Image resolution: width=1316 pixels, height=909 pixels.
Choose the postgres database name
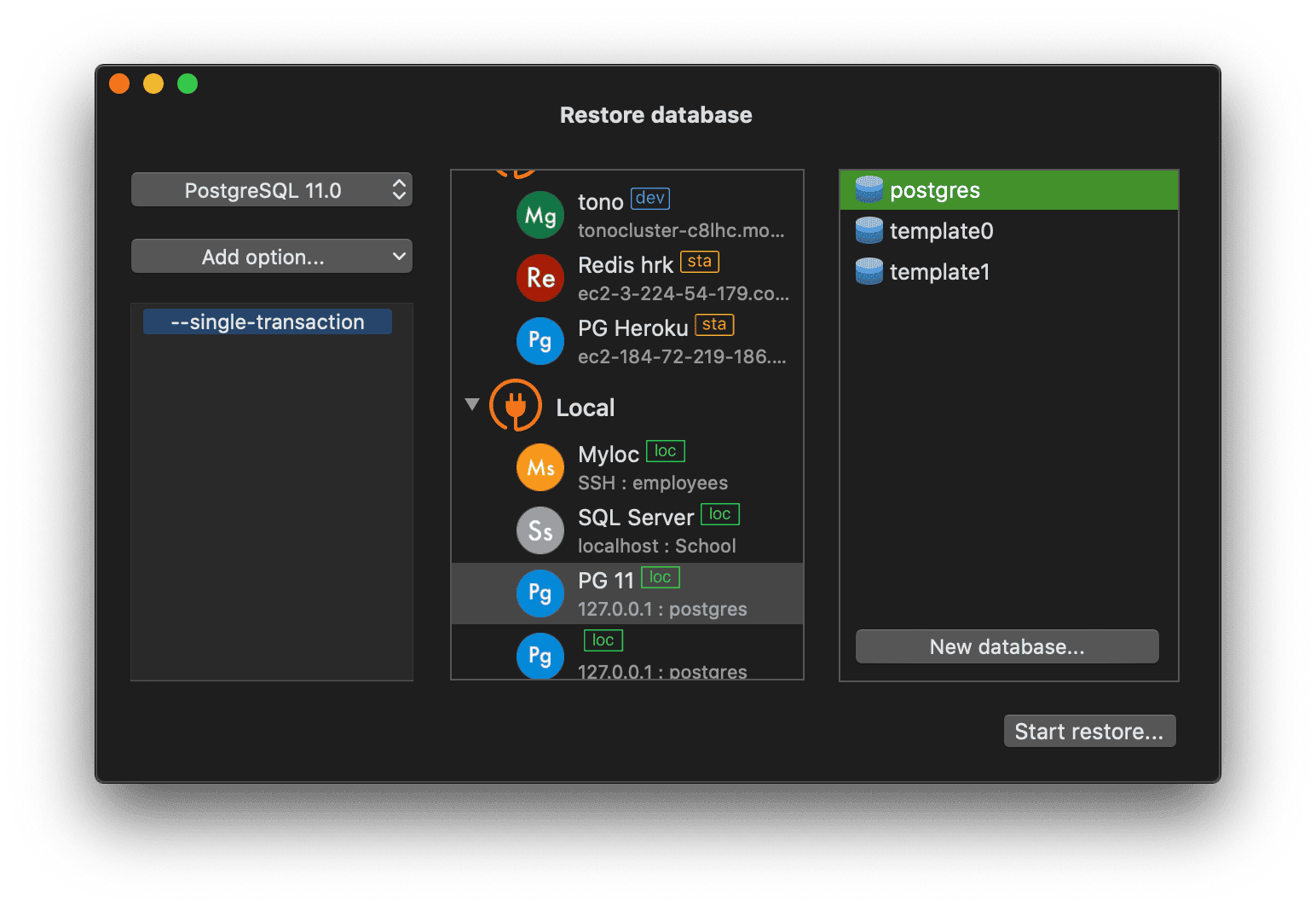pyautogui.click(x=935, y=190)
